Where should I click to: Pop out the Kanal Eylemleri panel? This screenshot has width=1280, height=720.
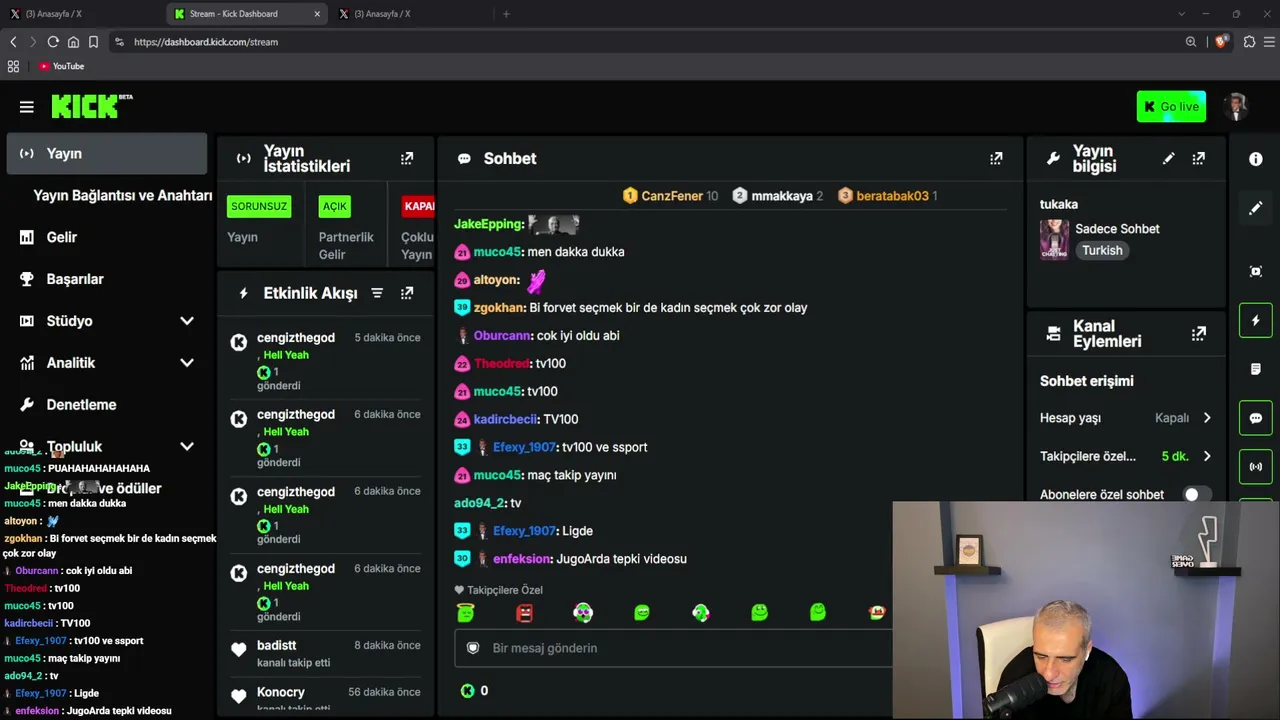[1199, 333]
